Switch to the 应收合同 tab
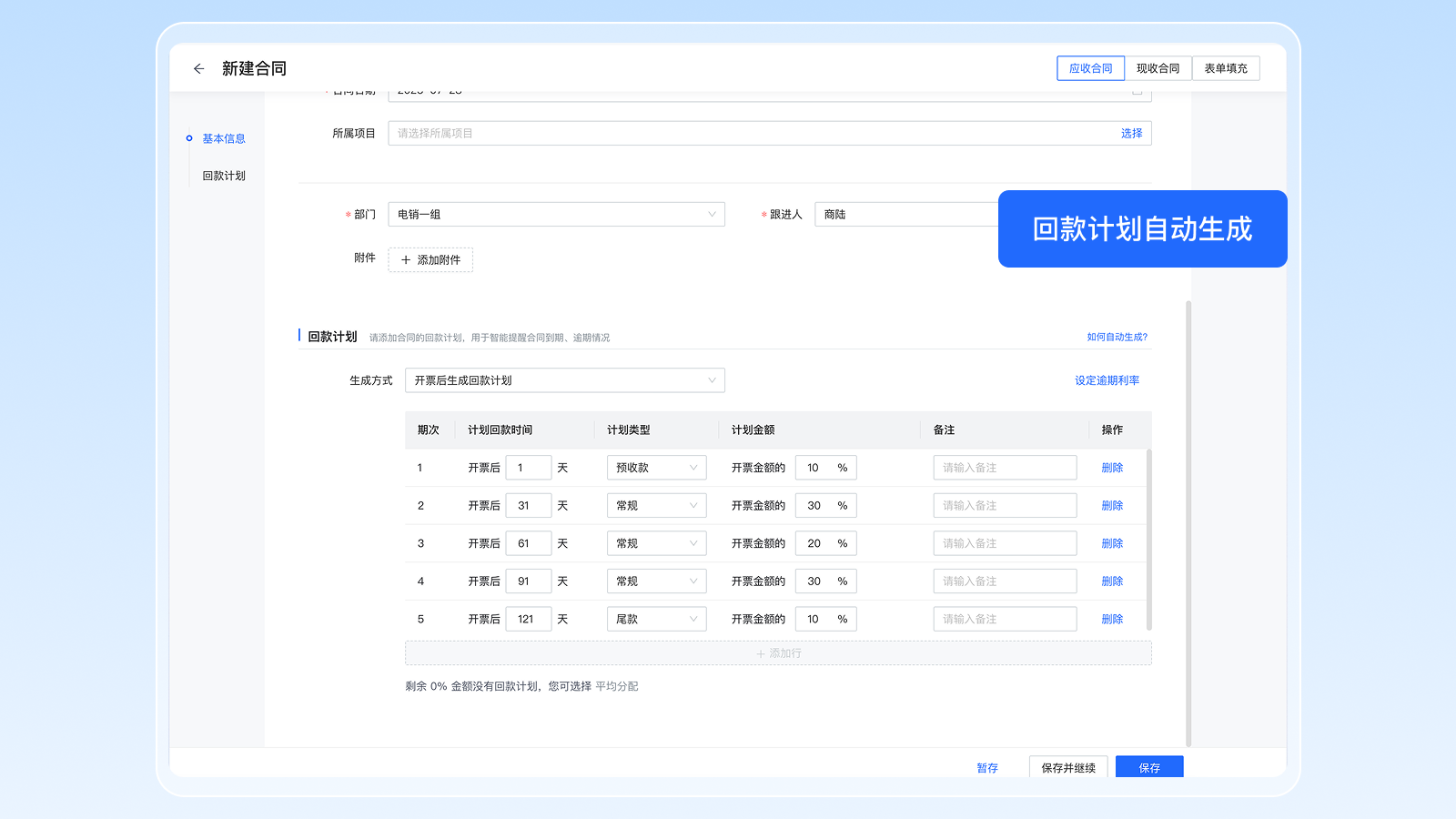The image size is (1456, 819). click(1090, 68)
